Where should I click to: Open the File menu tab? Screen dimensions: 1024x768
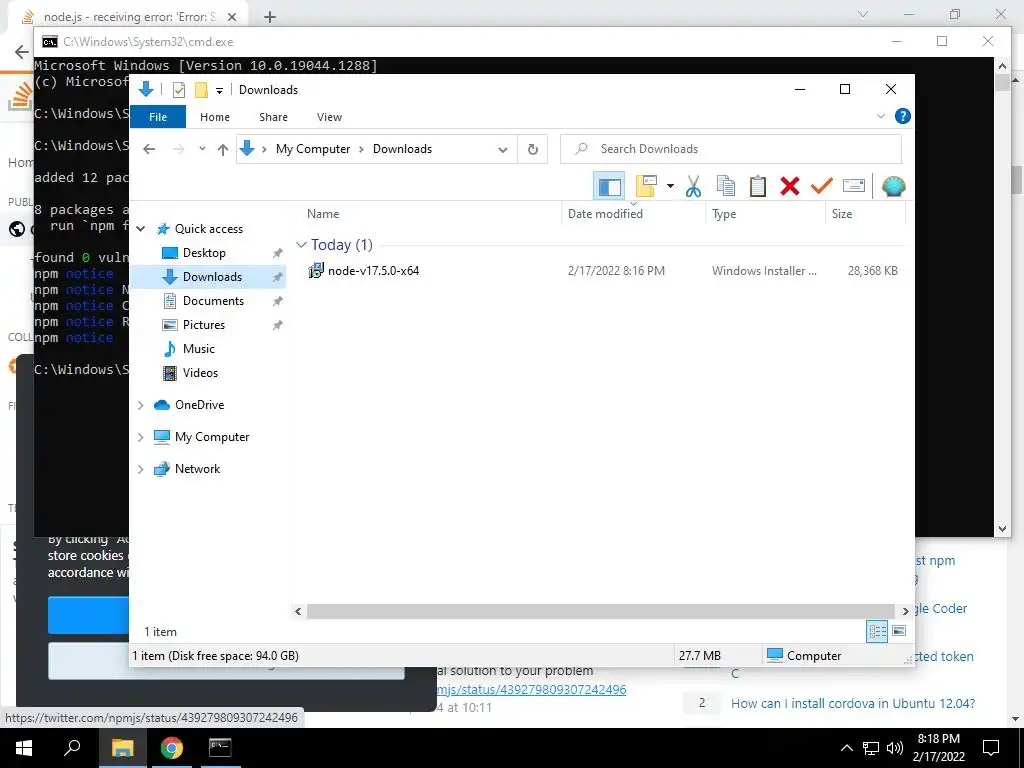(x=158, y=117)
